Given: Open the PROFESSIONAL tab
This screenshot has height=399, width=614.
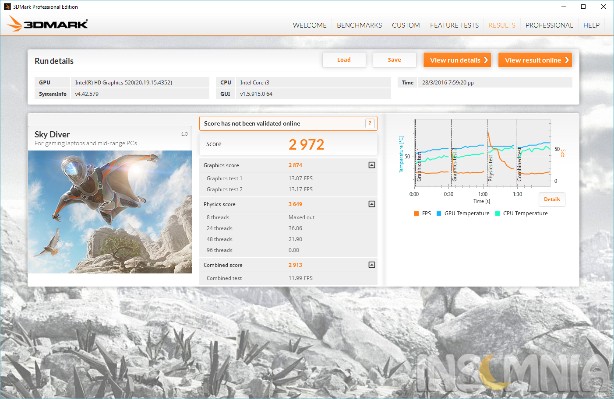Looking at the screenshot, I should 549,25.
